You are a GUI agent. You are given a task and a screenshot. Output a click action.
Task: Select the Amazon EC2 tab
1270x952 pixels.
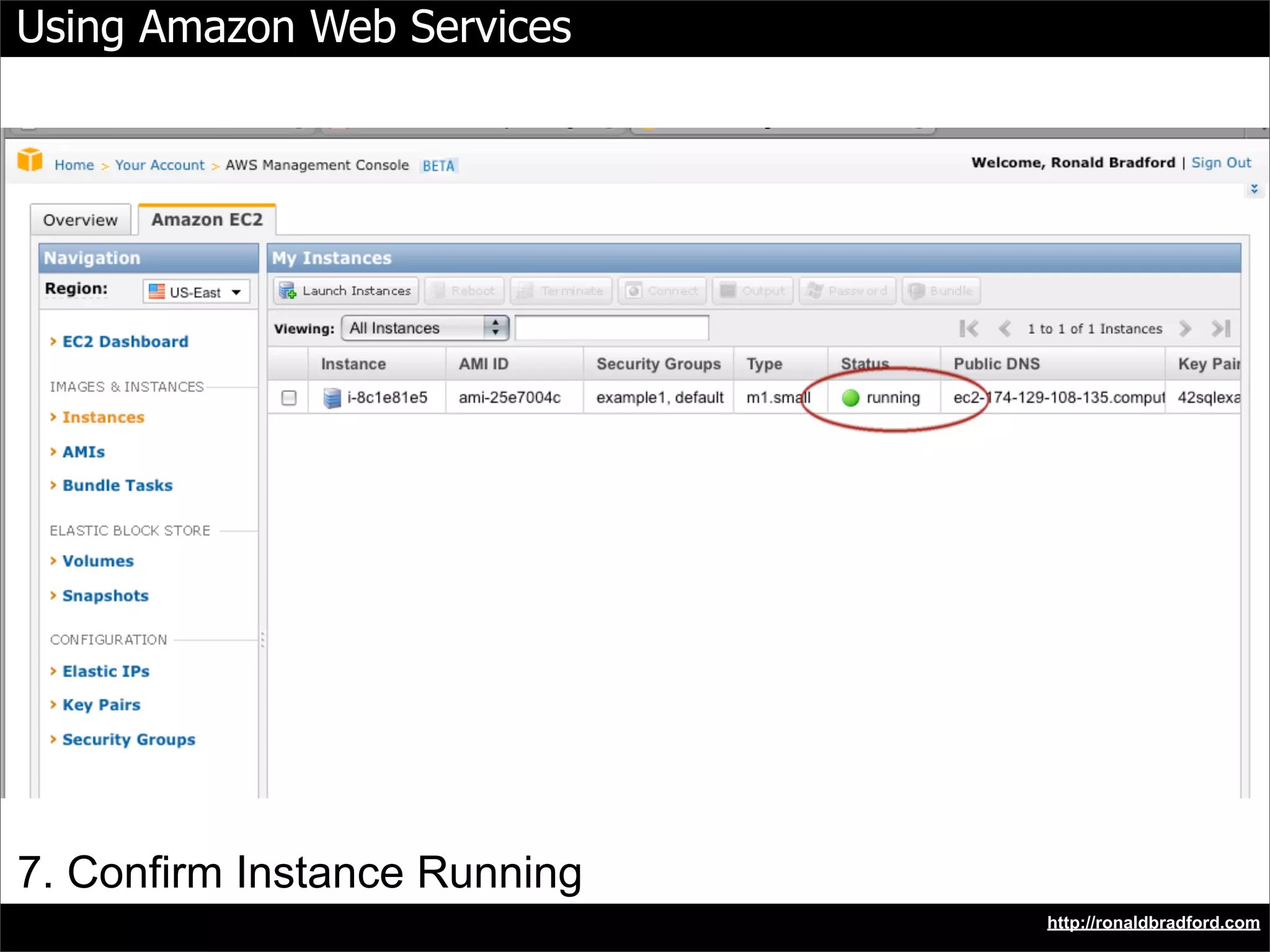pos(207,219)
